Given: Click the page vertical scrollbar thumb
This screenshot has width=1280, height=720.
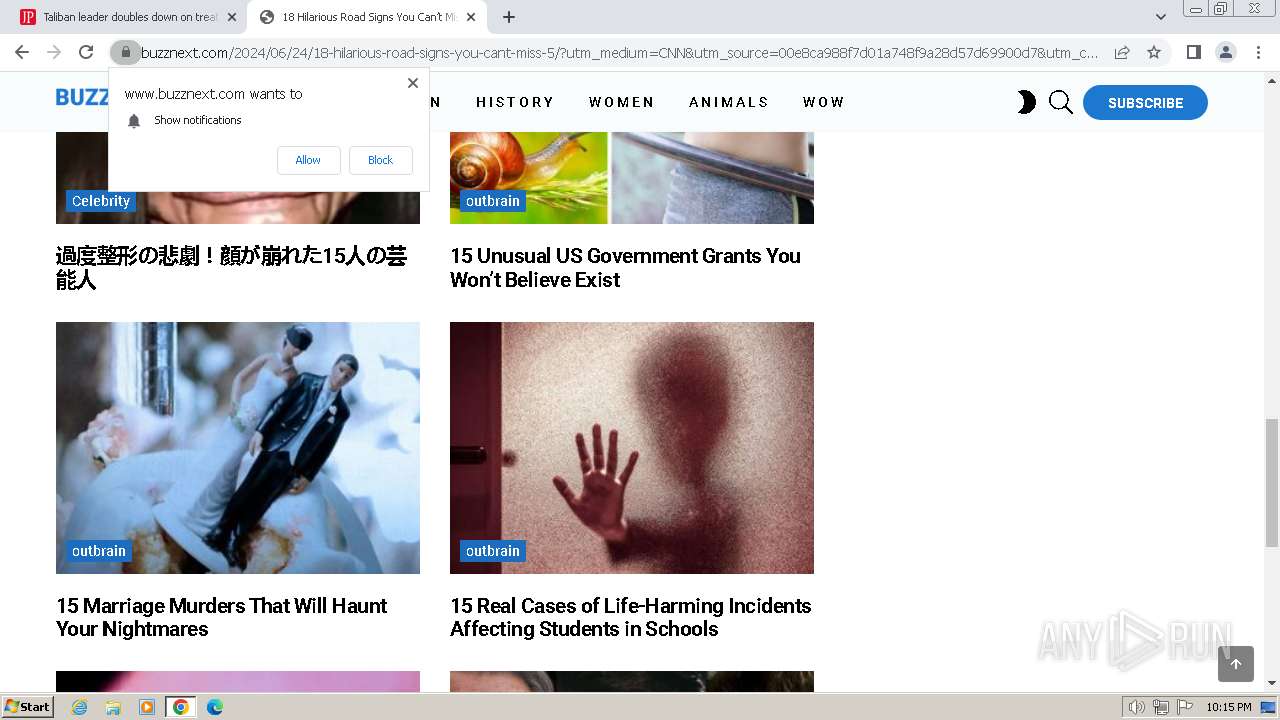Looking at the screenshot, I should (1272, 483).
